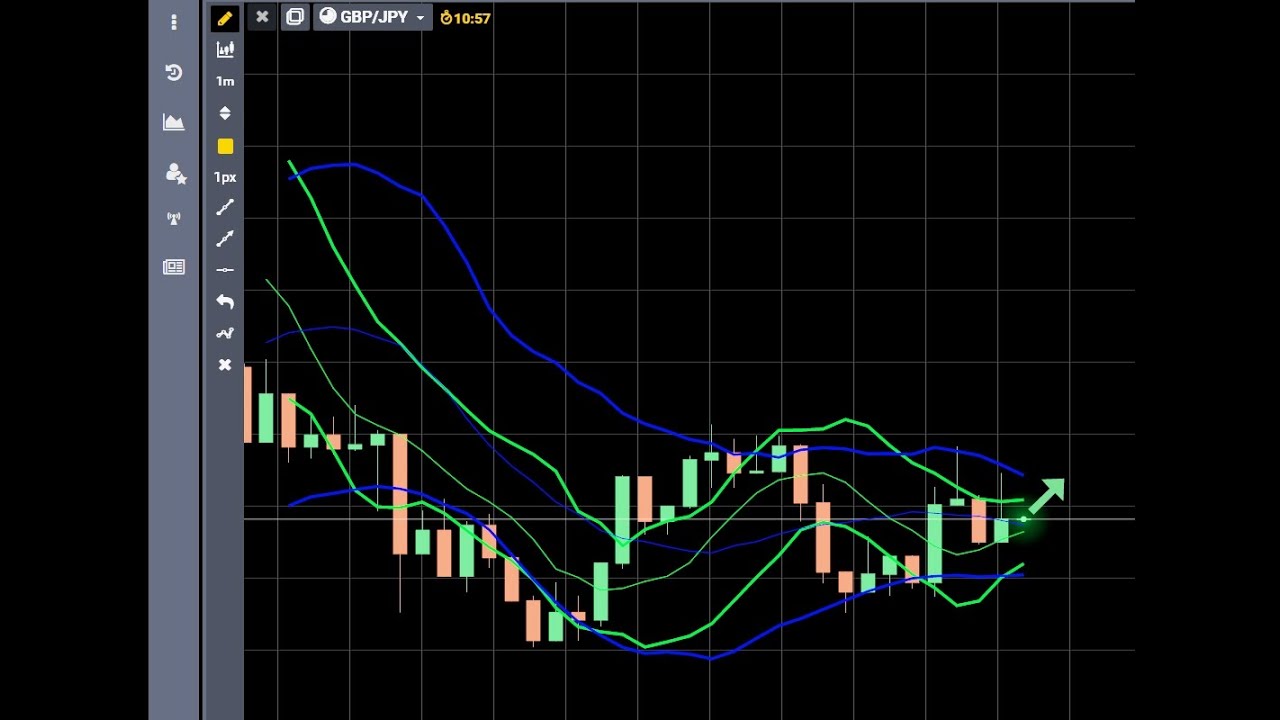Close the GBP/JPY chart tab

point(262,17)
